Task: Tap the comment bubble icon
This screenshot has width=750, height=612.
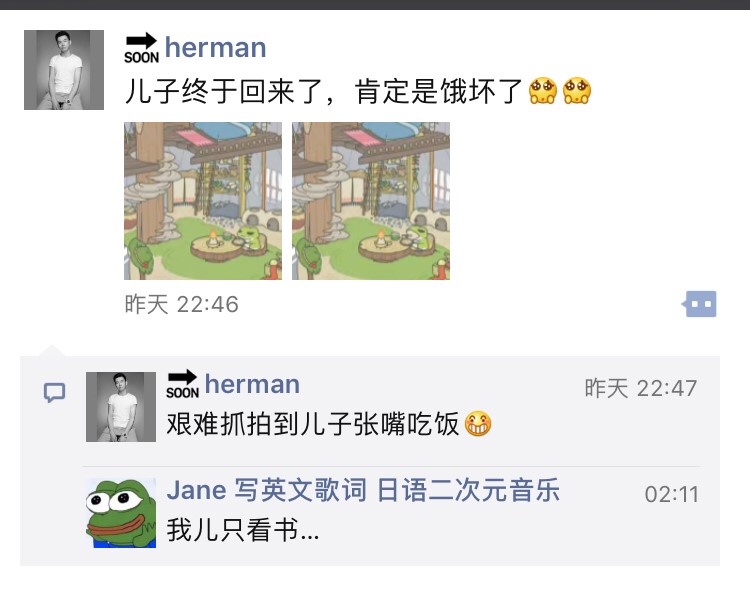Action: click(55, 393)
